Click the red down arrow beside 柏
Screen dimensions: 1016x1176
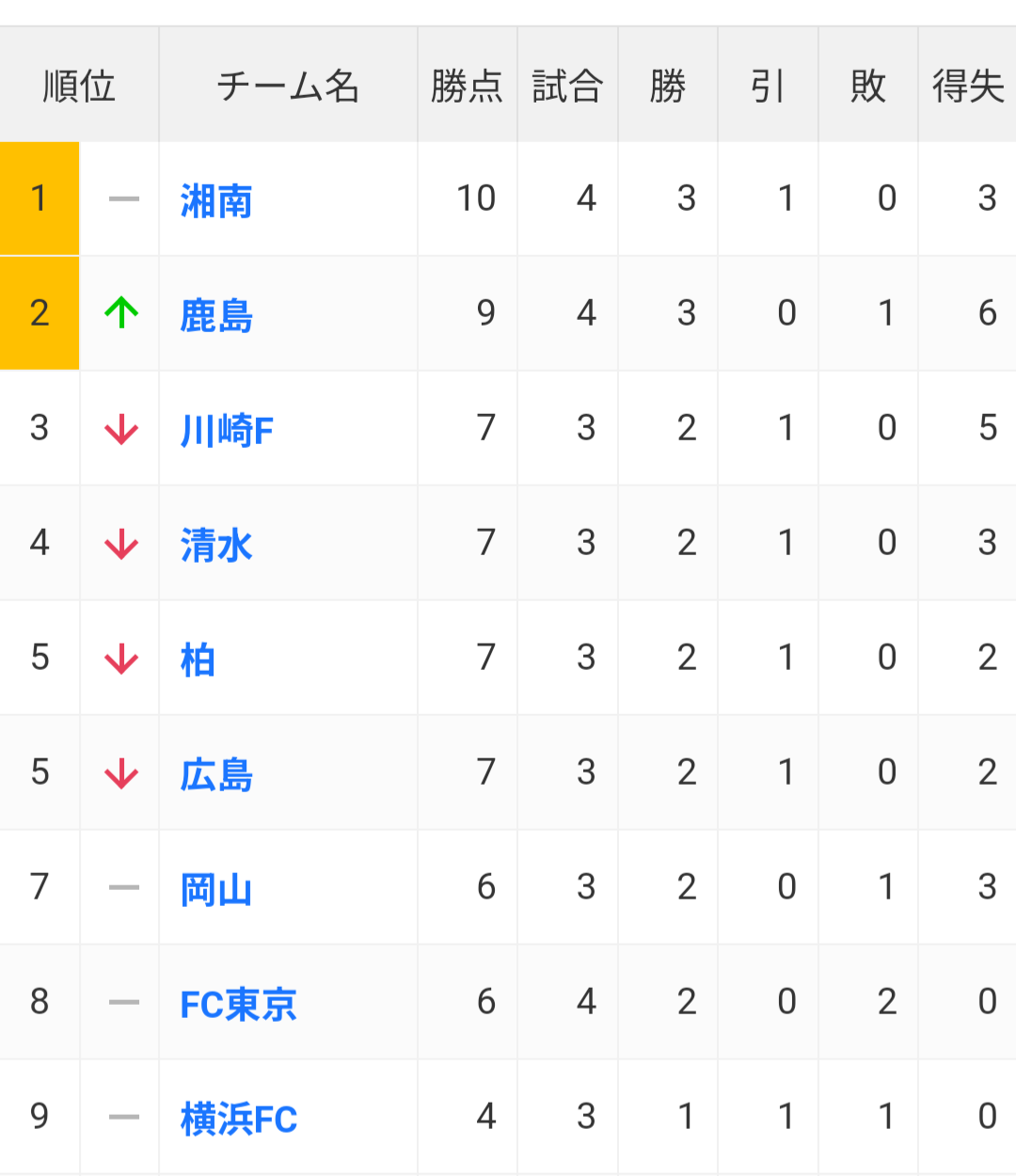(121, 659)
